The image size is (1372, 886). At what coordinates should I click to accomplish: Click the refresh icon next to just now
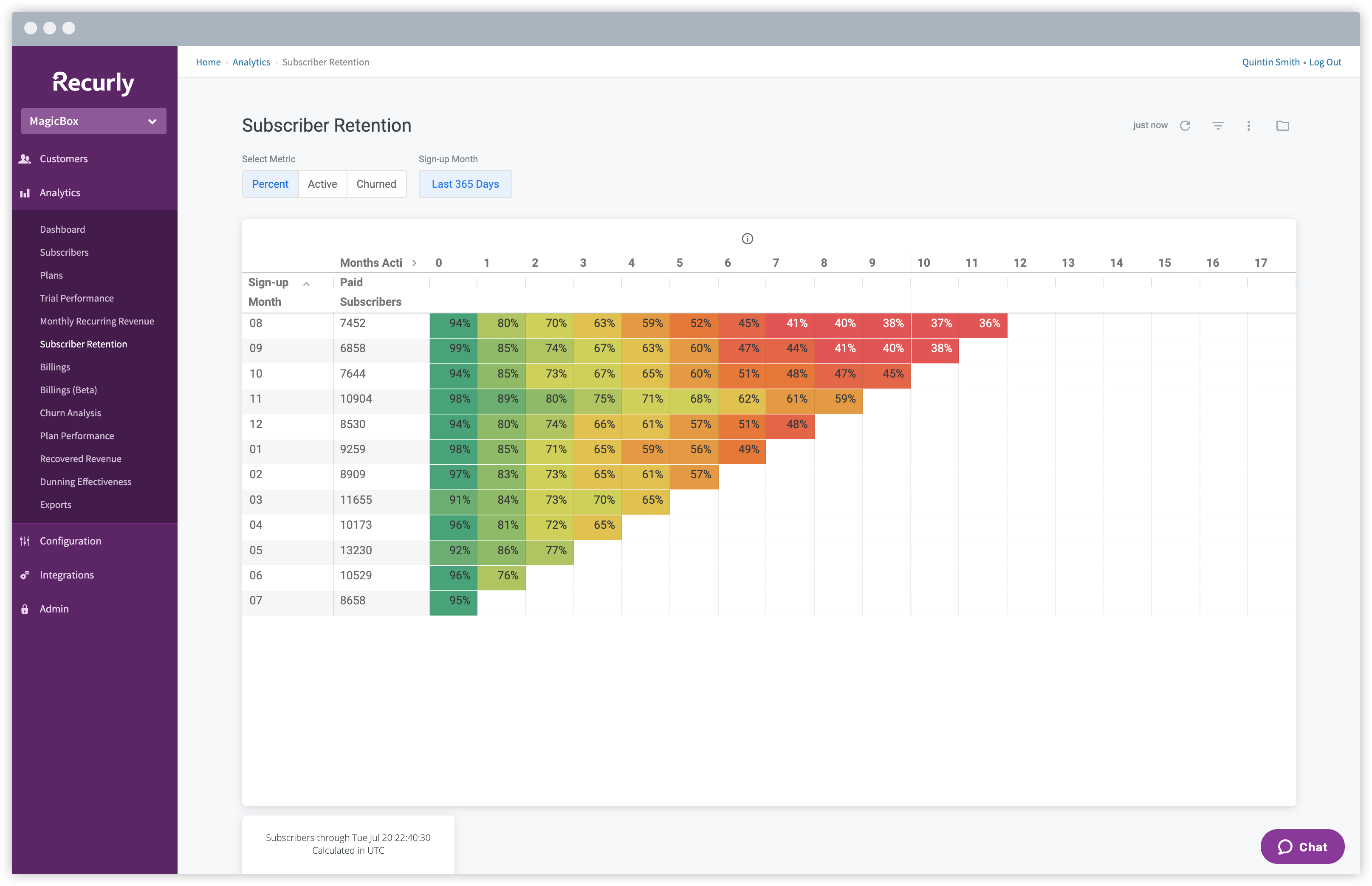click(1185, 125)
